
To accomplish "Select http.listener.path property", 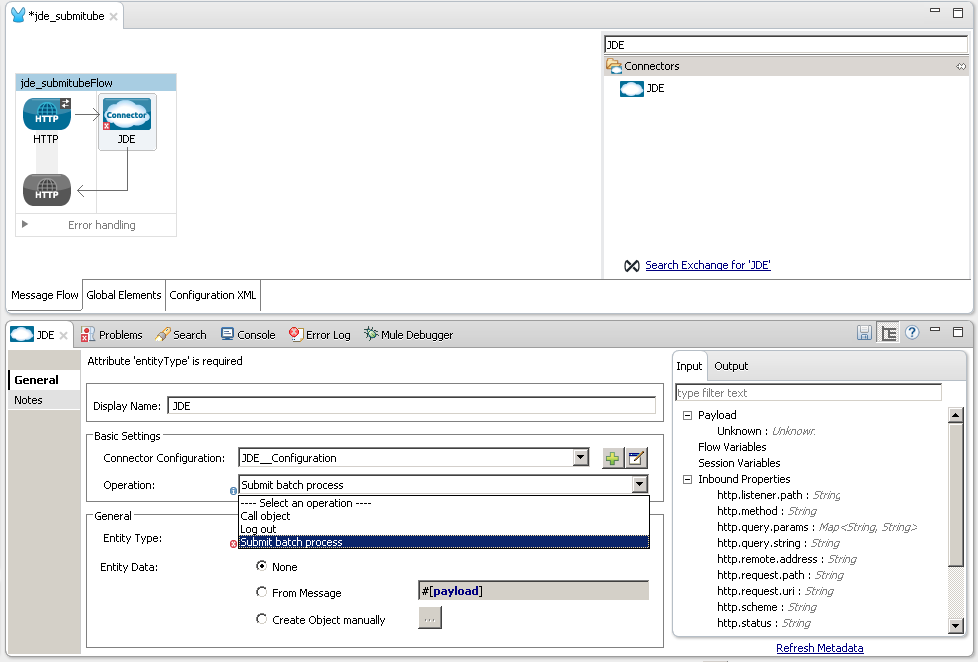I will [778, 495].
